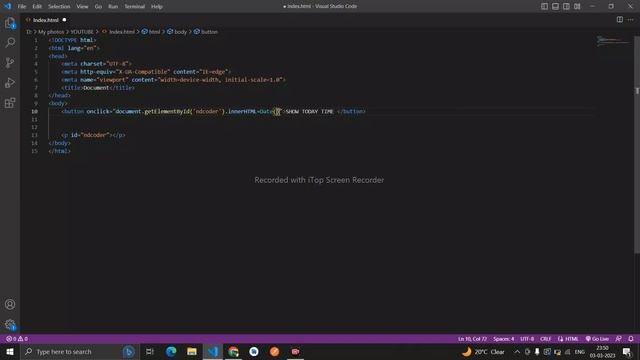The image size is (640, 360).
Task: Click line number 10 in gutter
Action: pos(34,111)
